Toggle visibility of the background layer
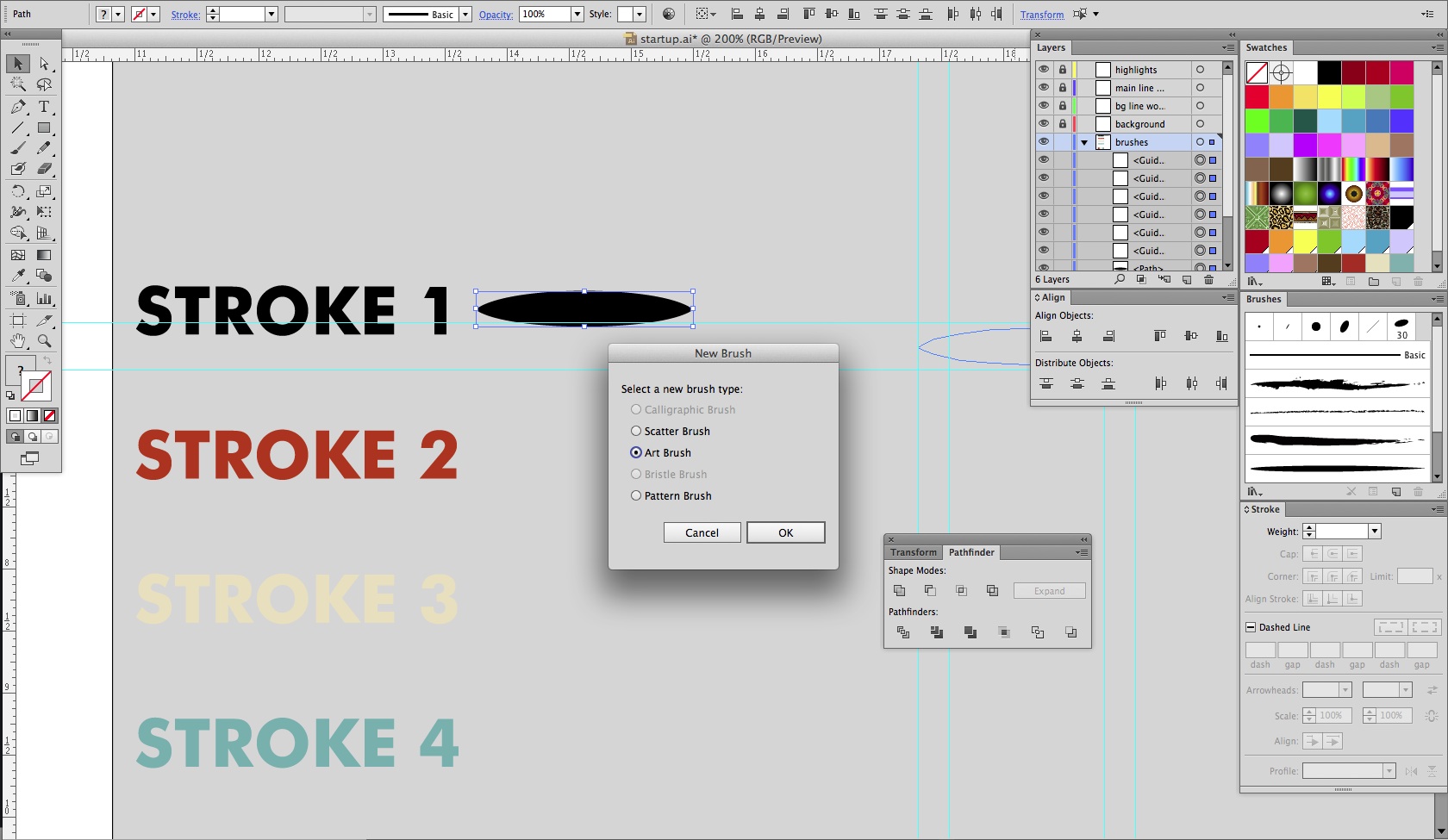Viewport: 1448px width, 840px height. tap(1044, 124)
